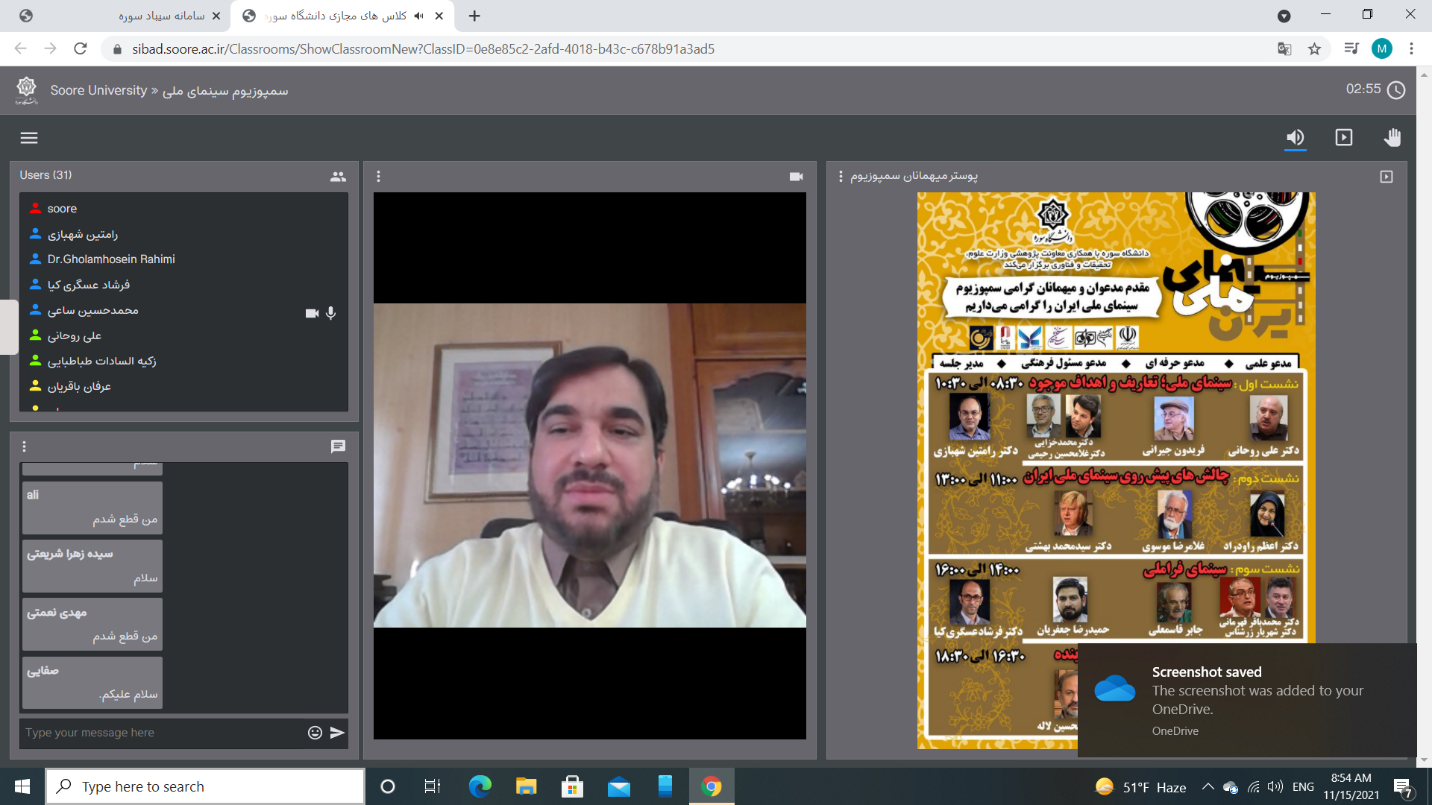The height and width of the screenshot is (805, 1432).
Task: Send the chat message
Action: tap(337, 733)
